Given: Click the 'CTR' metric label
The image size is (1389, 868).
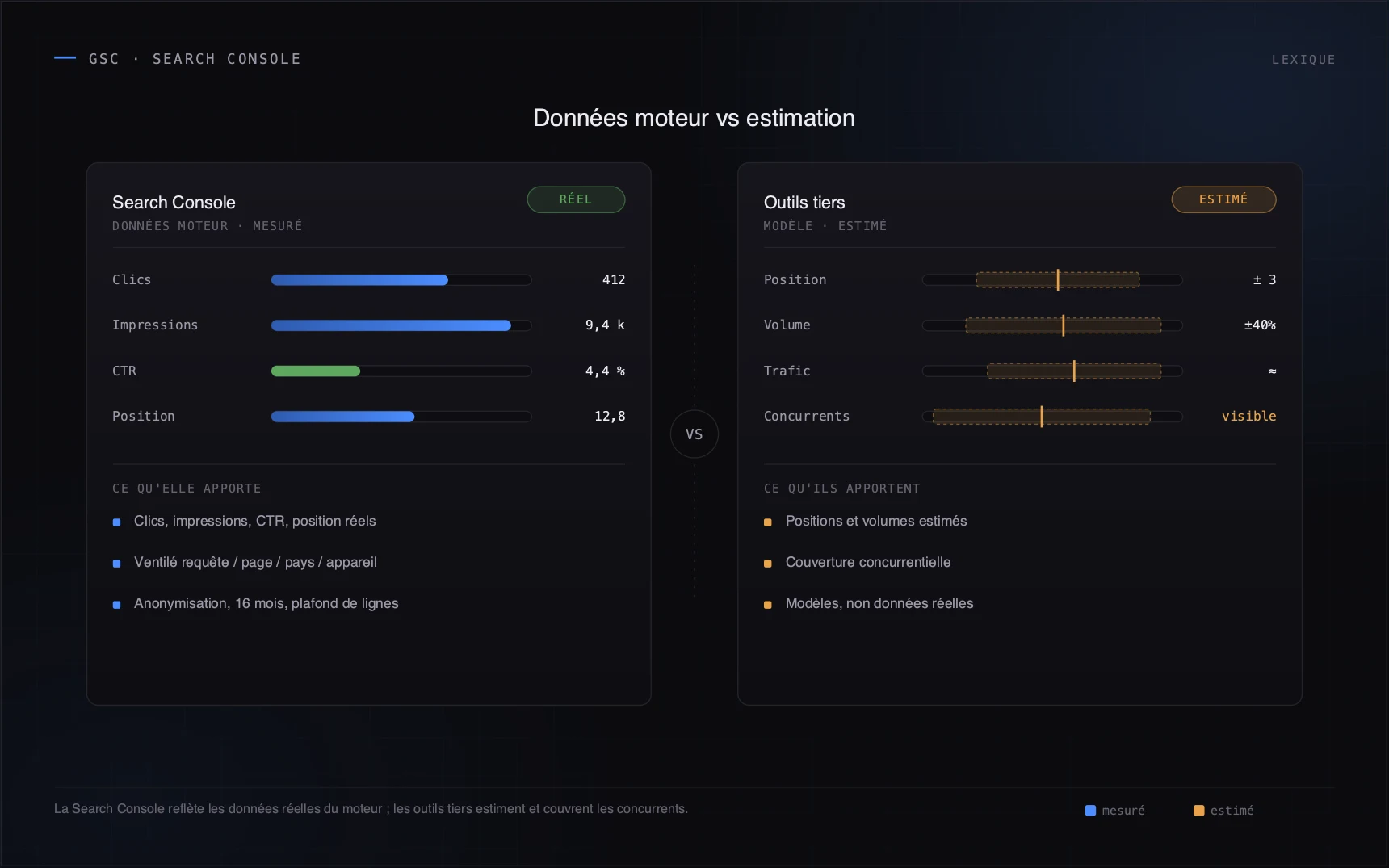Looking at the screenshot, I should (124, 371).
